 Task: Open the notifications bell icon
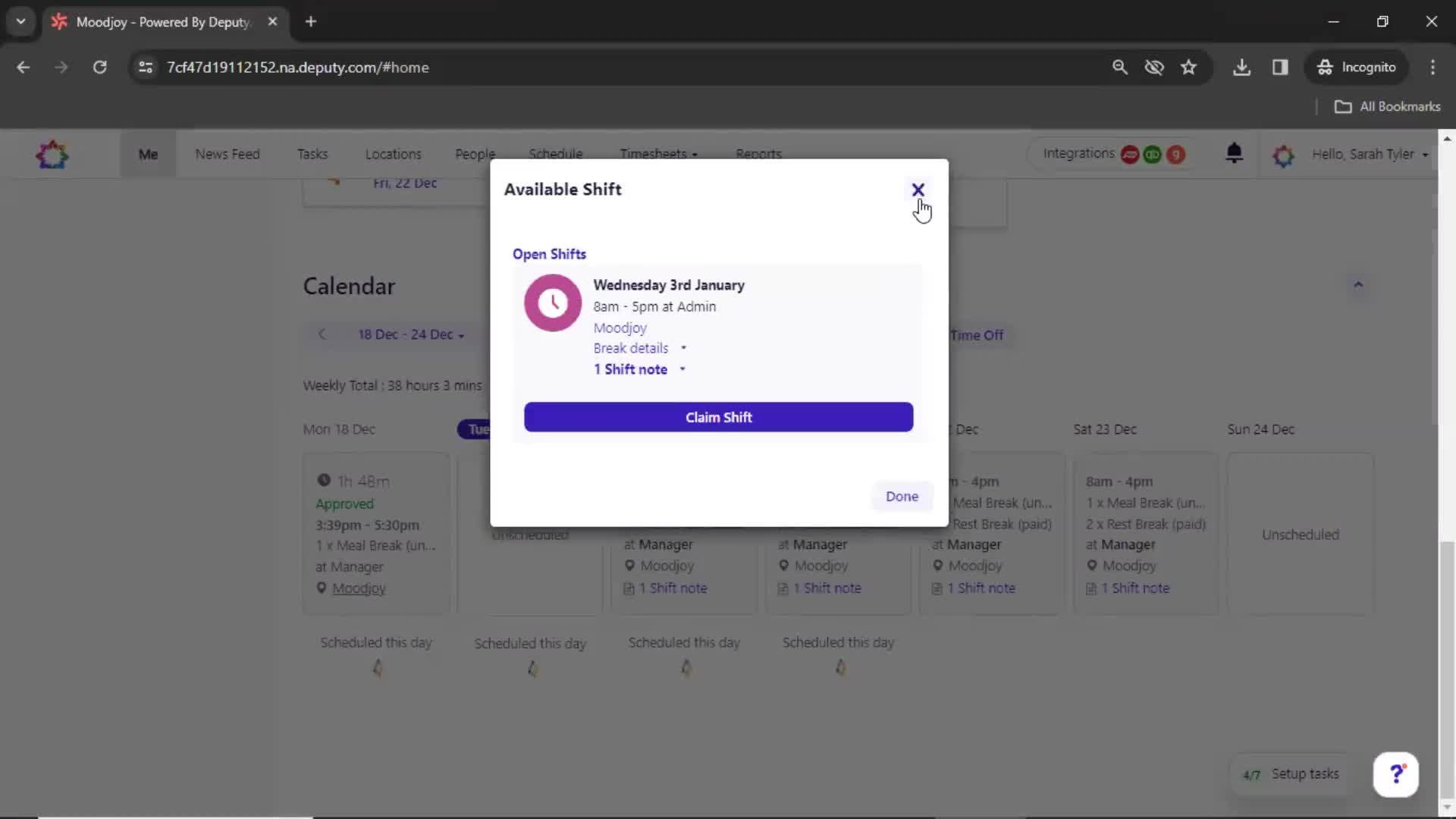pyautogui.click(x=1233, y=153)
